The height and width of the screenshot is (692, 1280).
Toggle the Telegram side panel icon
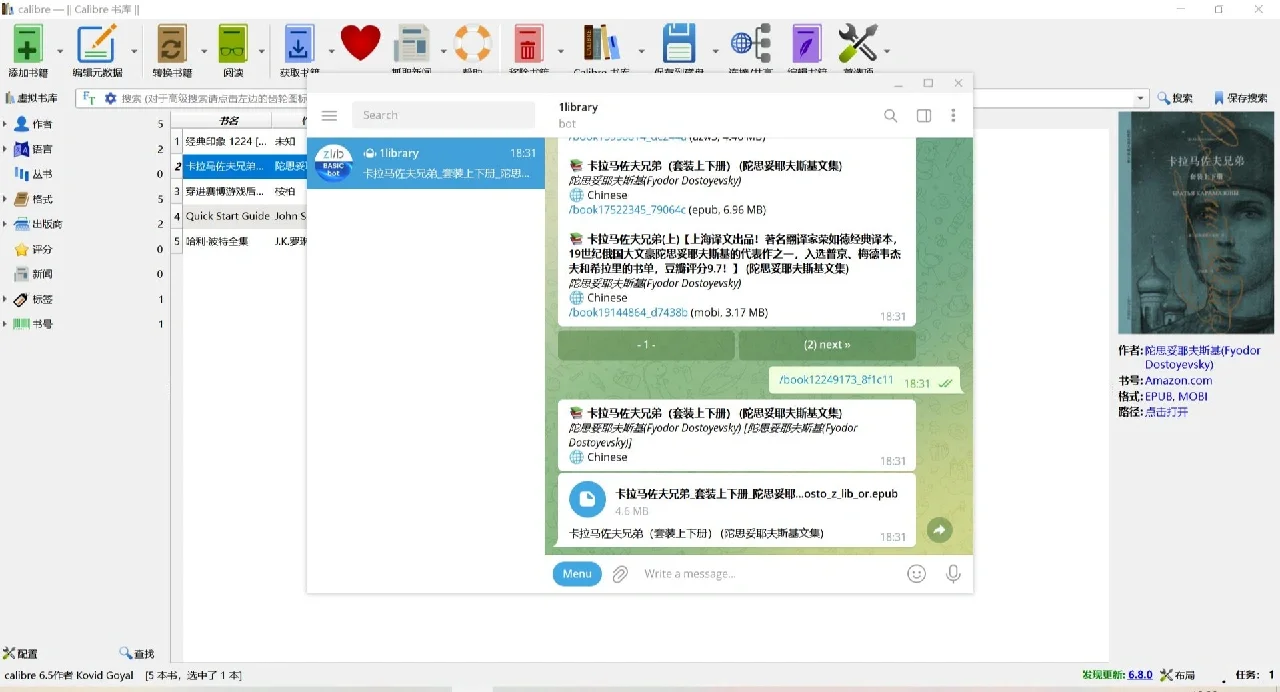[924, 116]
